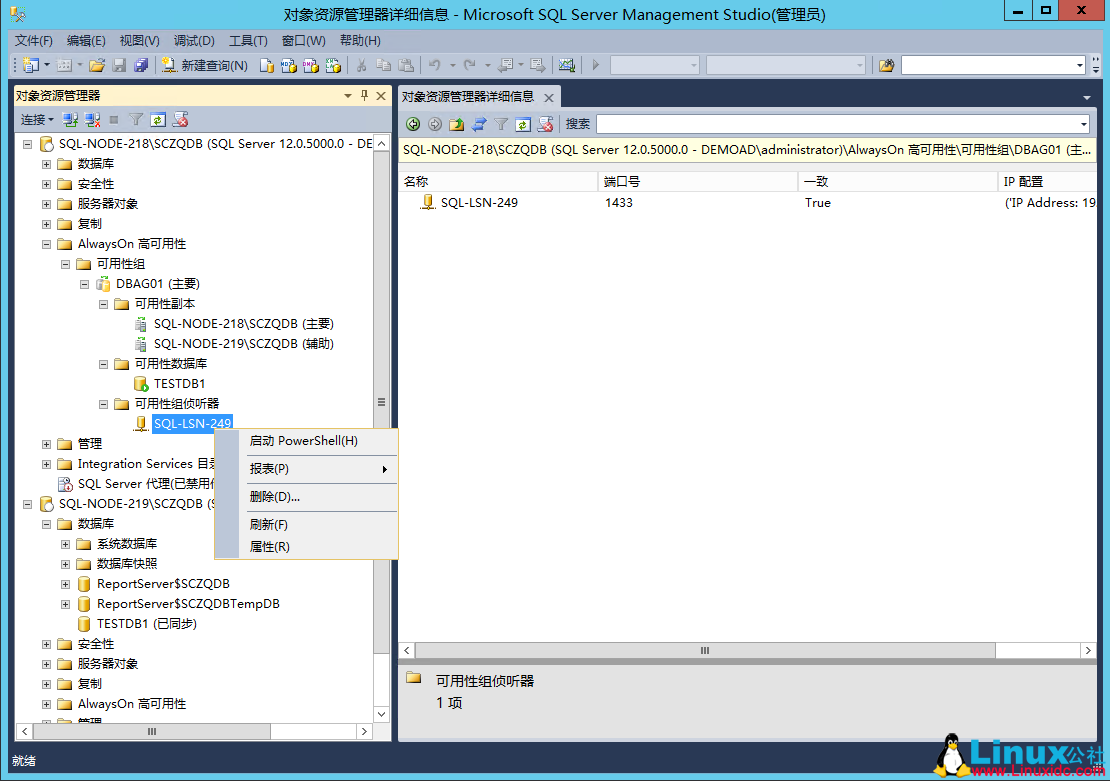The height and width of the screenshot is (781, 1110).
Task: Open the folder/open-file icon on the toolbar
Action: click(x=96, y=64)
